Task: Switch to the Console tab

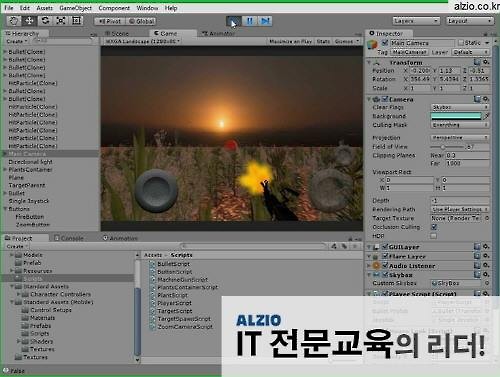Action: 69,238
